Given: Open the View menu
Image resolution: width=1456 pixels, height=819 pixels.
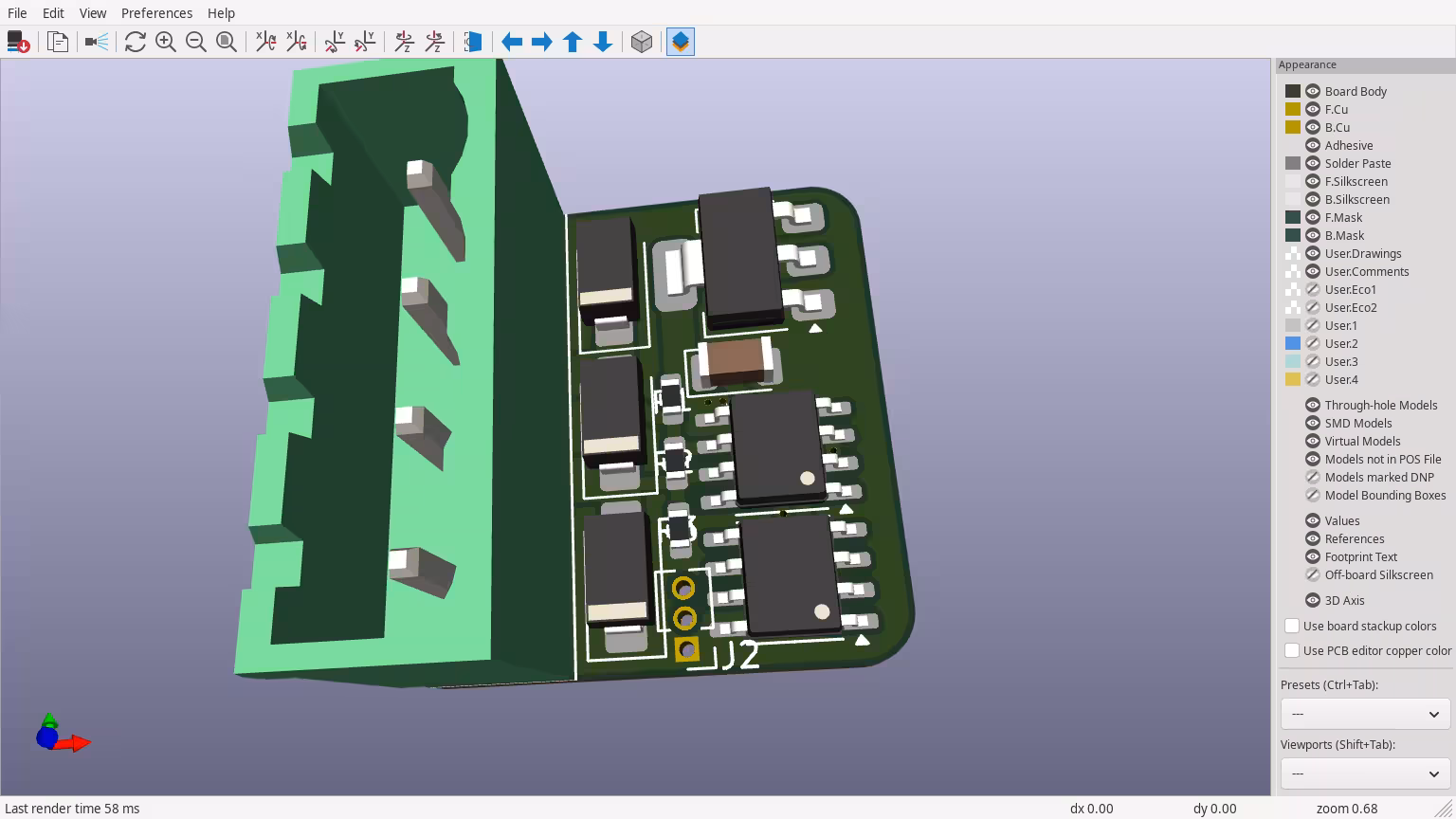Looking at the screenshot, I should [x=93, y=13].
